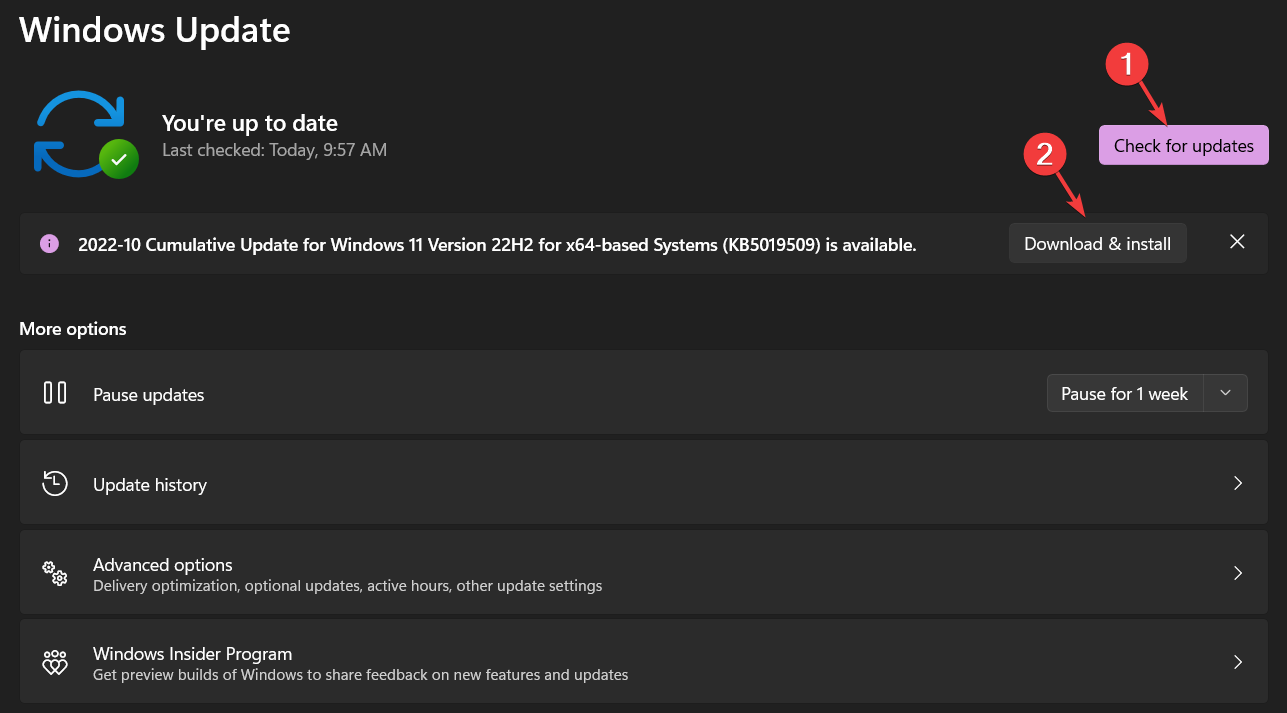Click the 'You're up to date' status text

tap(250, 123)
